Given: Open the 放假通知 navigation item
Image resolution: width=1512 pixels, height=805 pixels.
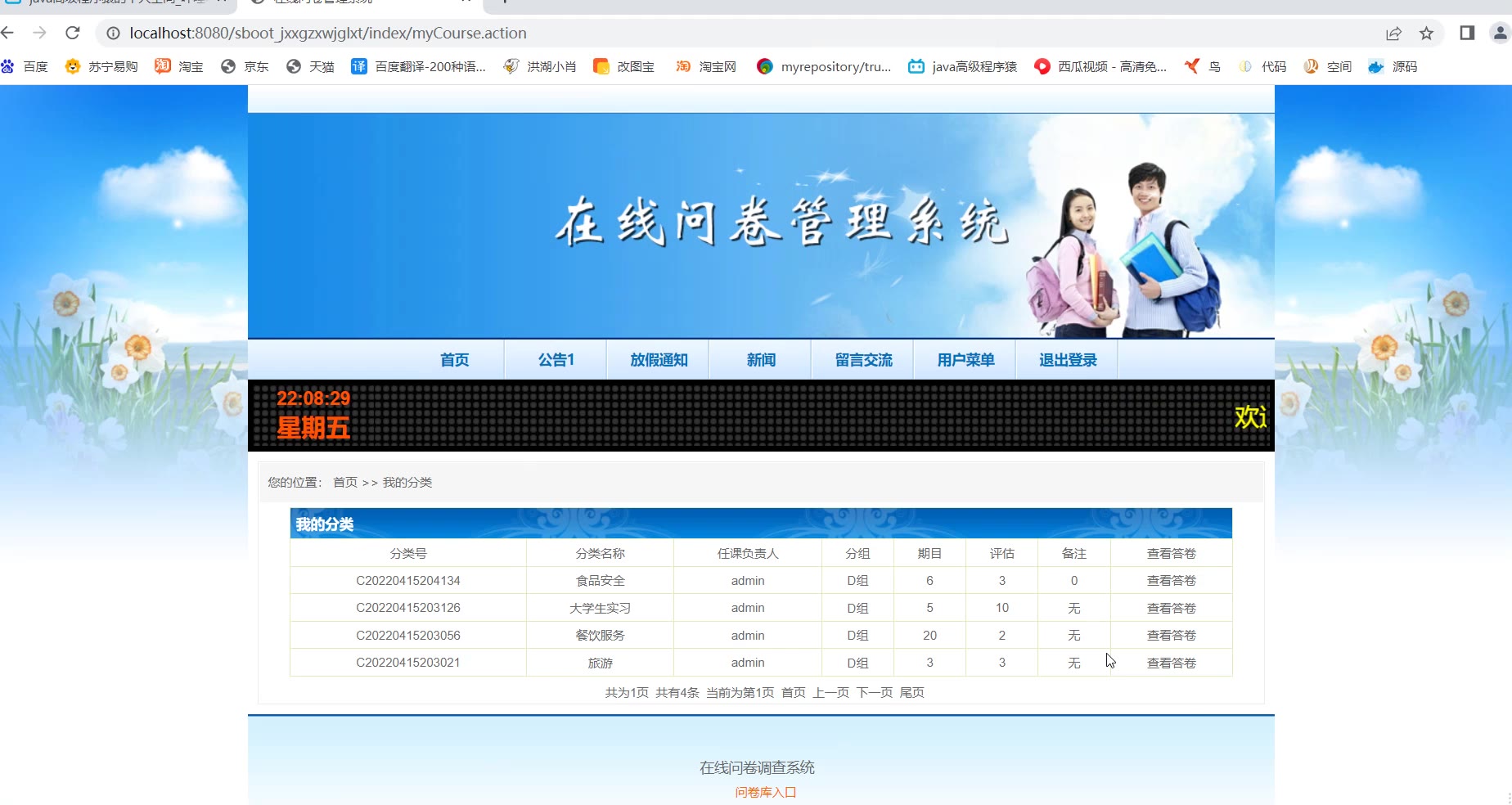Looking at the screenshot, I should (x=659, y=360).
